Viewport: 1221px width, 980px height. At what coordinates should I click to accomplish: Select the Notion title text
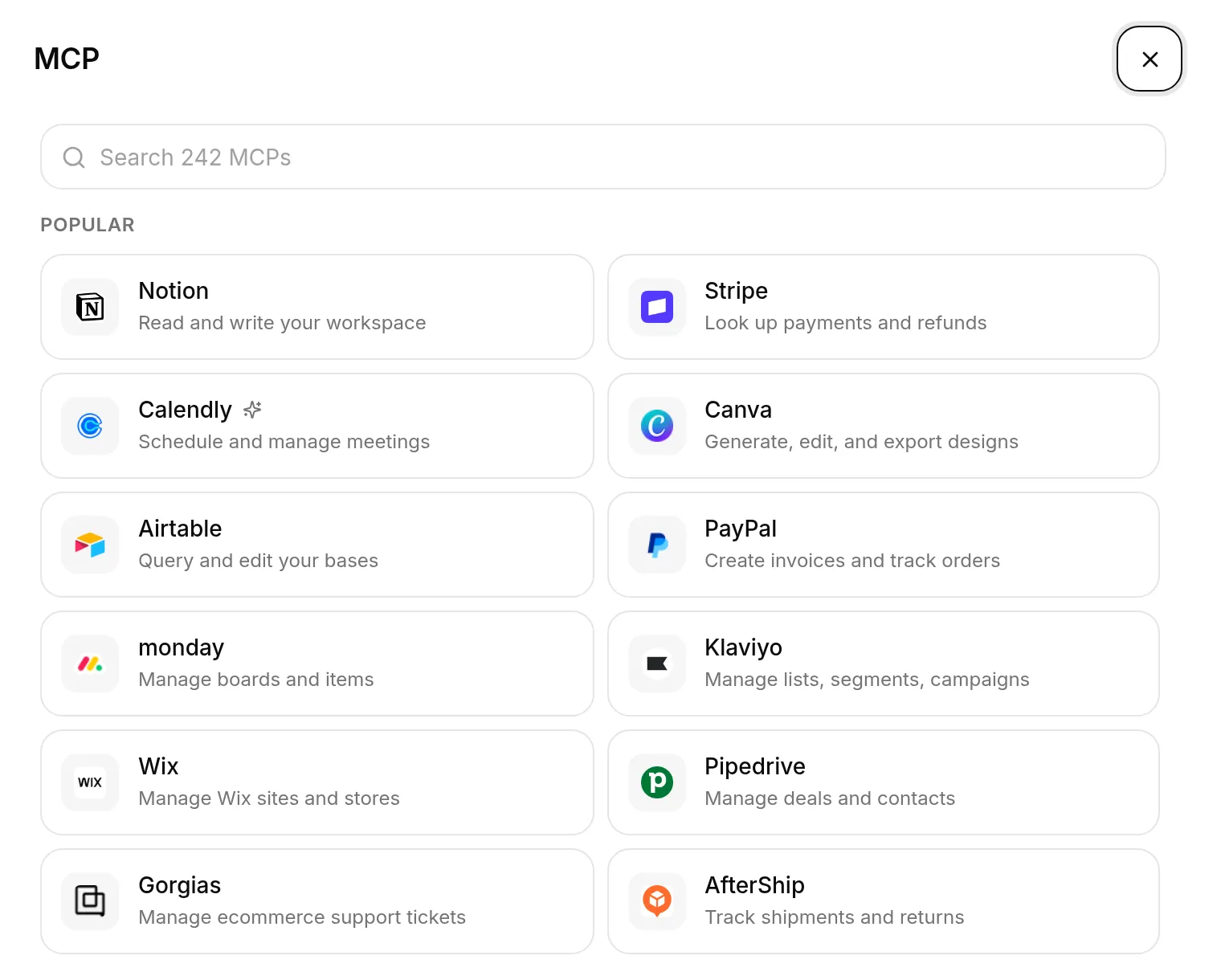coord(174,291)
